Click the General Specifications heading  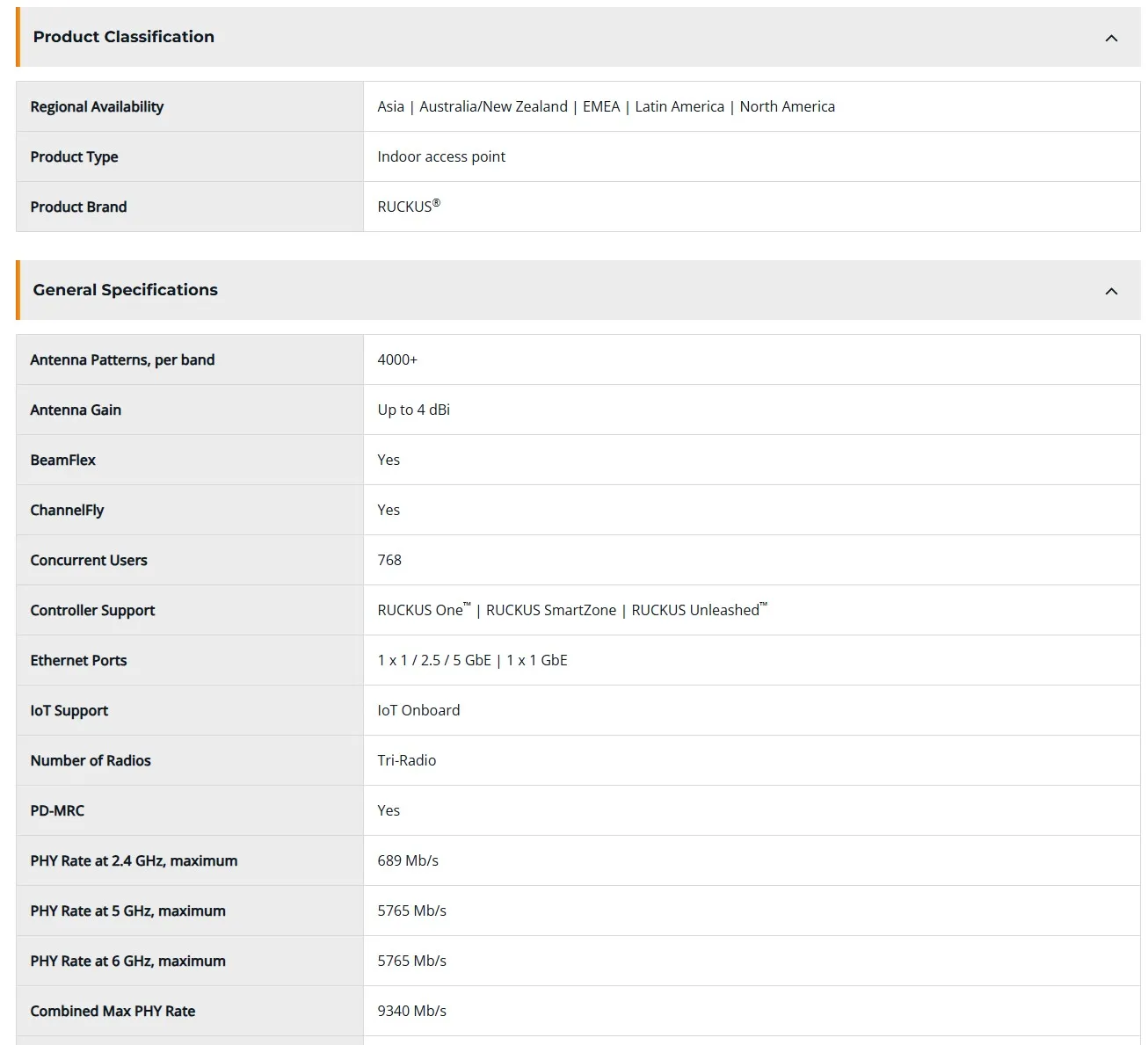tap(126, 290)
